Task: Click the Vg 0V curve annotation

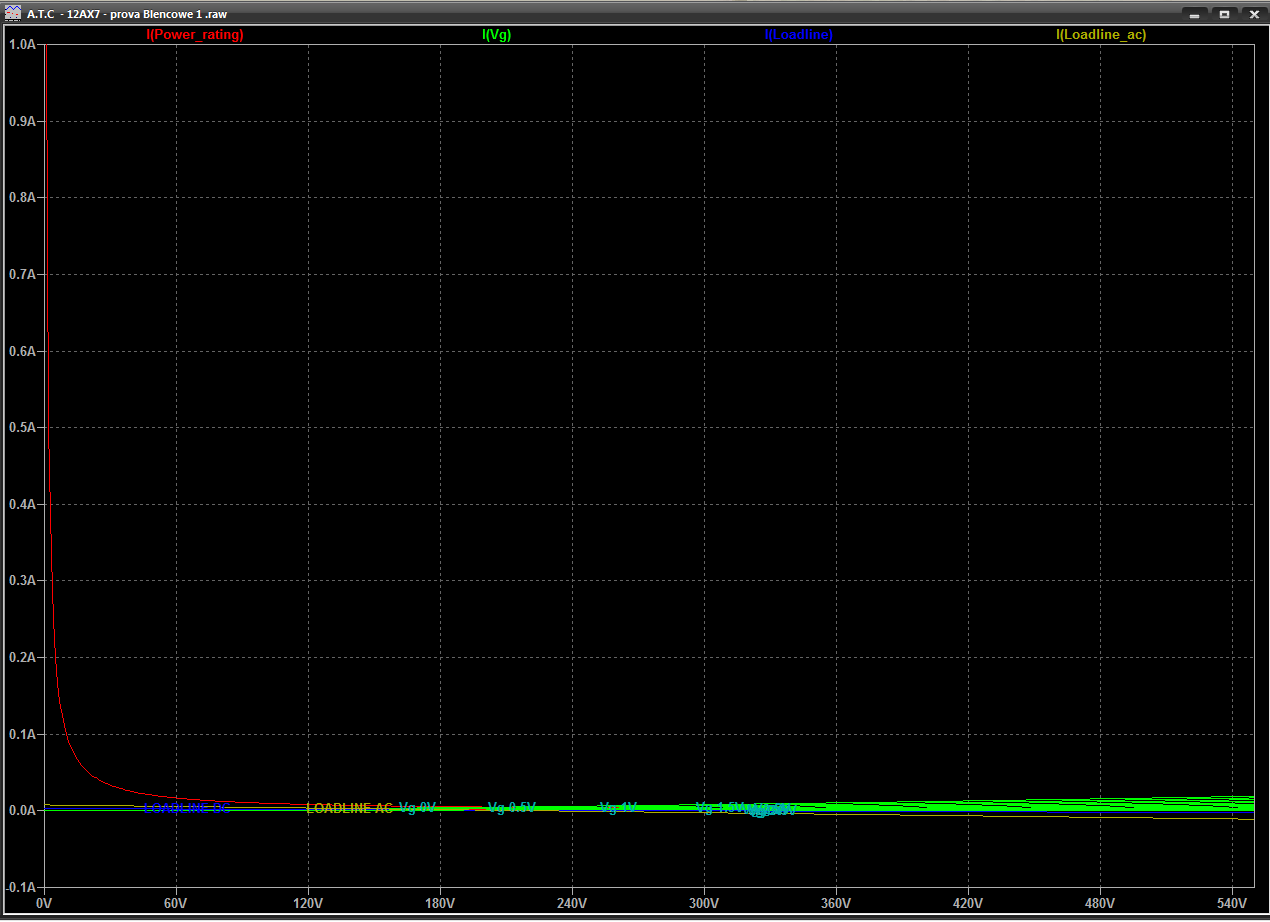Action: pos(417,807)
